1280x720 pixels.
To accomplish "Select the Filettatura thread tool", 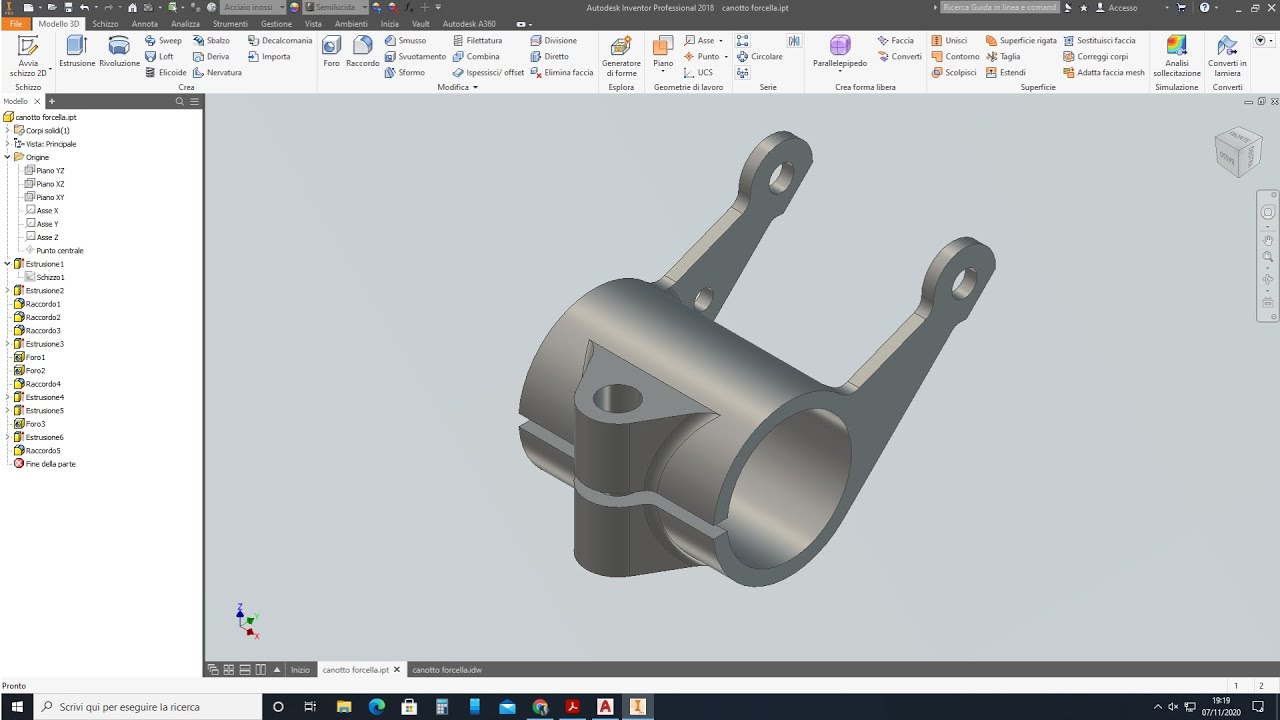I will pos(477,41).
